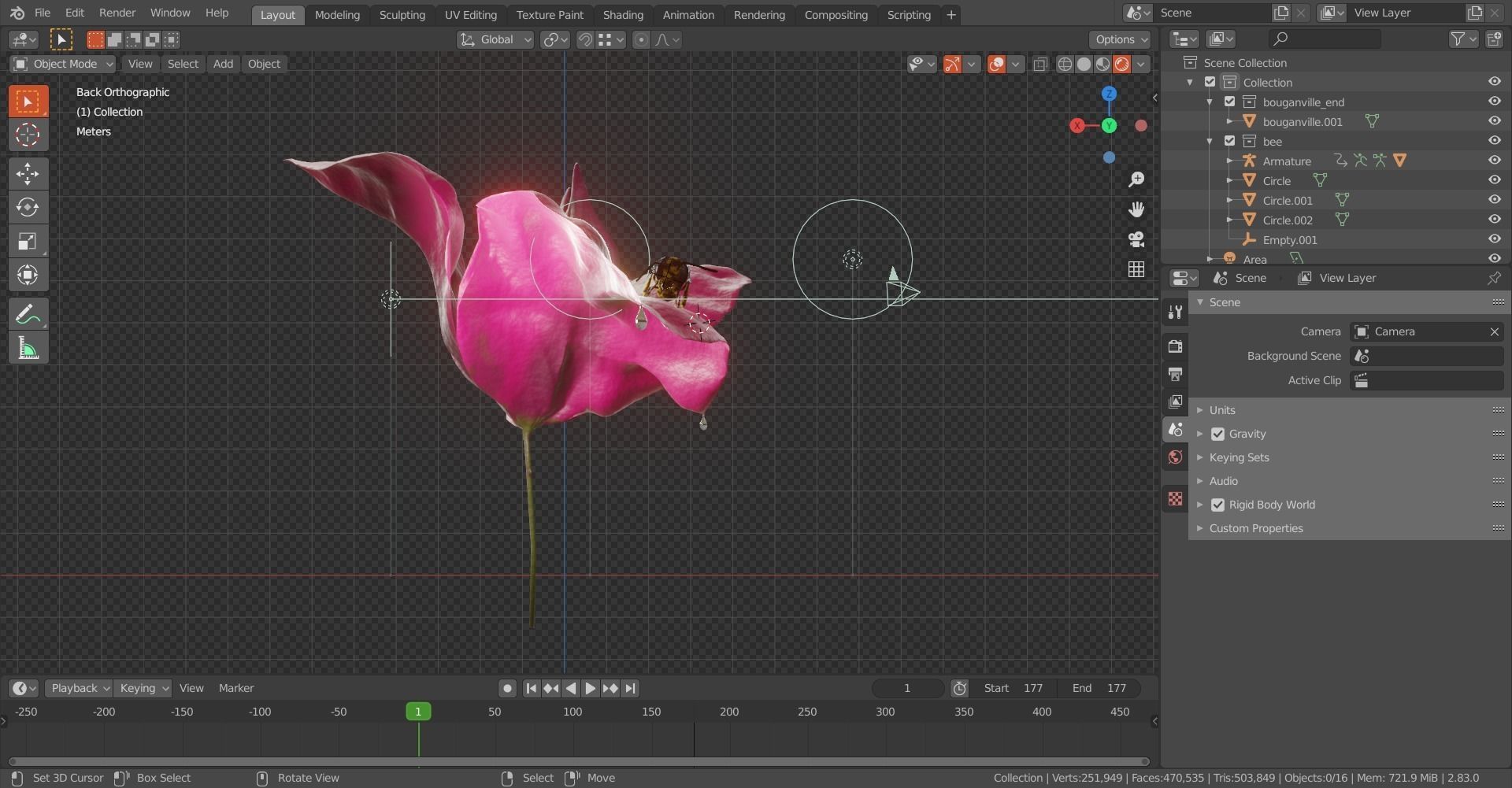Open the Object Mode dropdown

tap(63, 64)
